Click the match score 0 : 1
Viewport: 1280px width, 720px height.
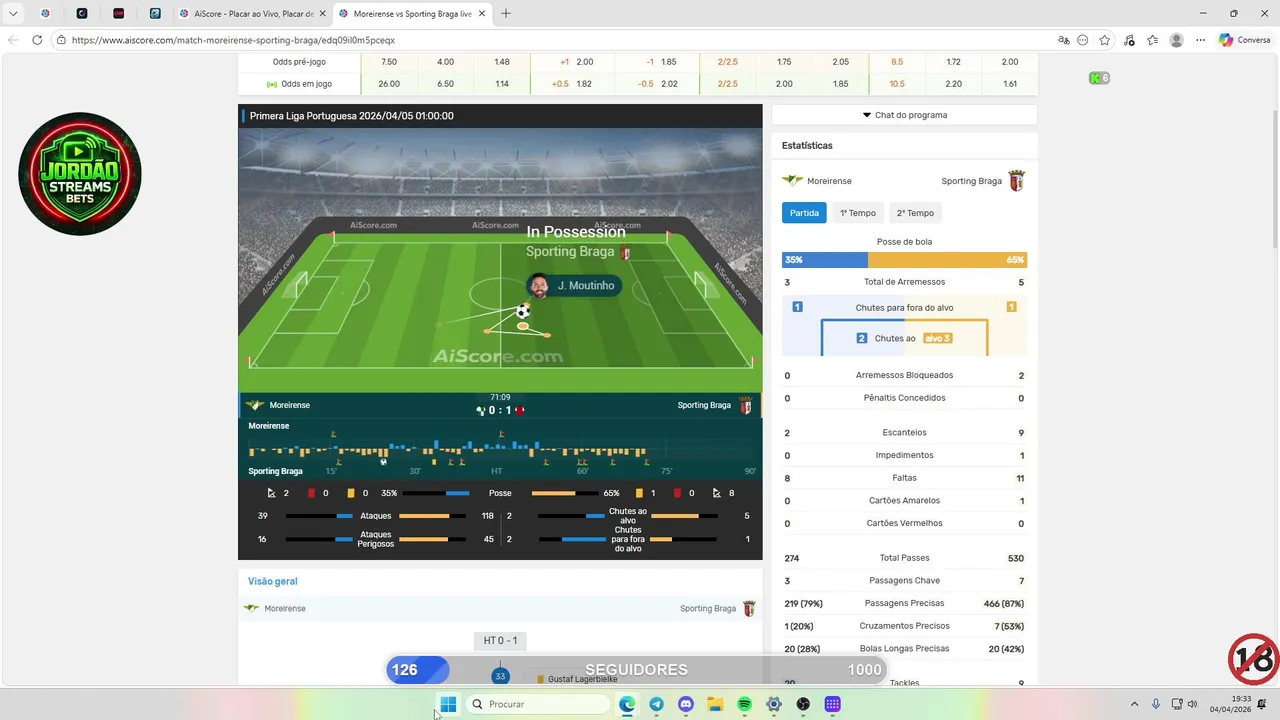[x=500, y=410]
